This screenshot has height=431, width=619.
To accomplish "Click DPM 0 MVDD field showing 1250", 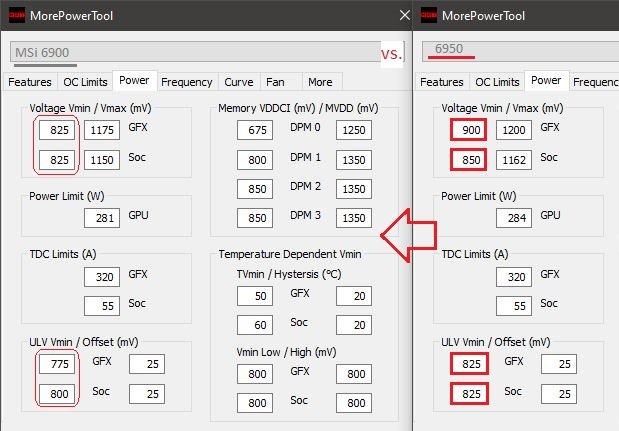I will (x=354, y=130).
